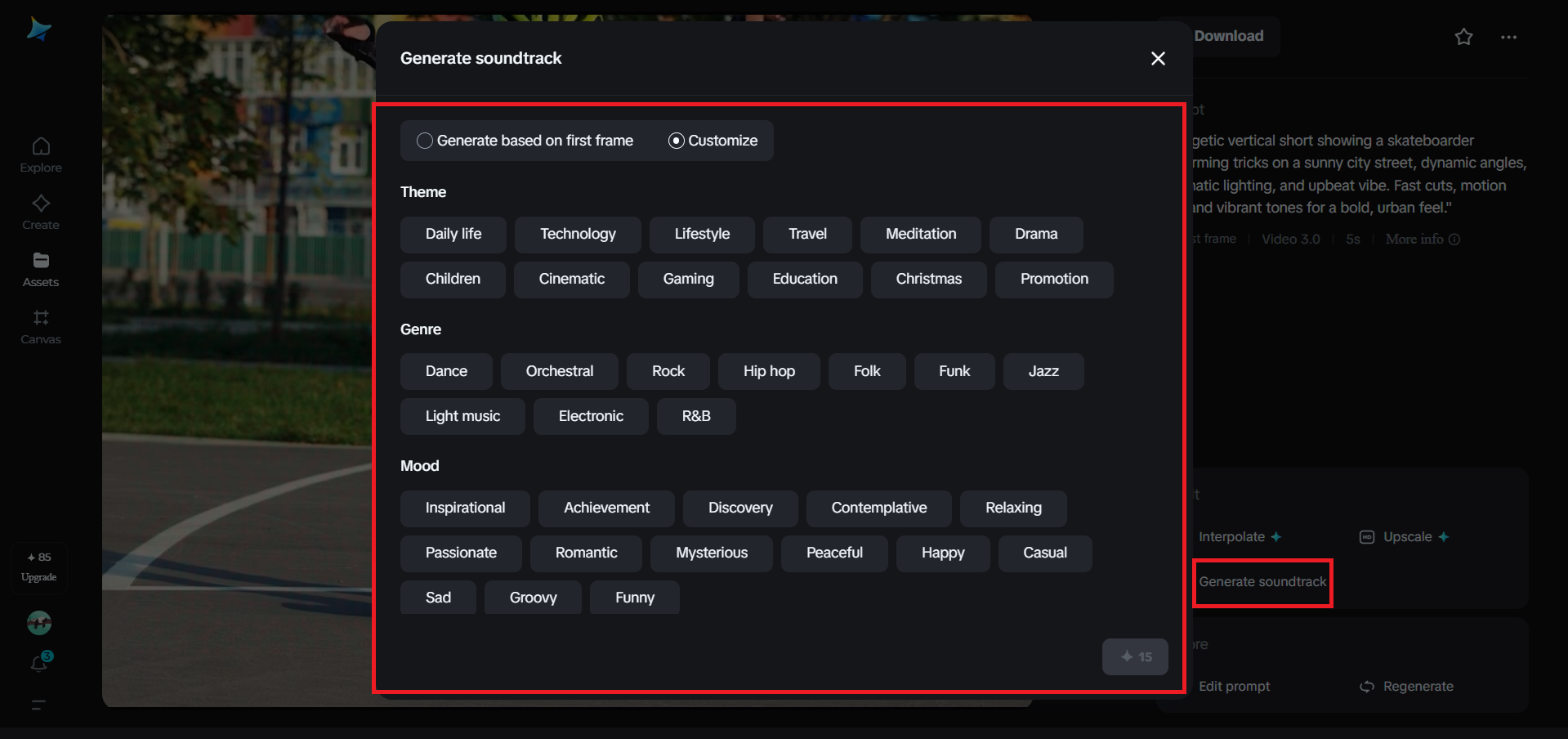Viewport: 1568px width, 739px height.
Task: Star this video as a favorite
Action: [1463, 37]
